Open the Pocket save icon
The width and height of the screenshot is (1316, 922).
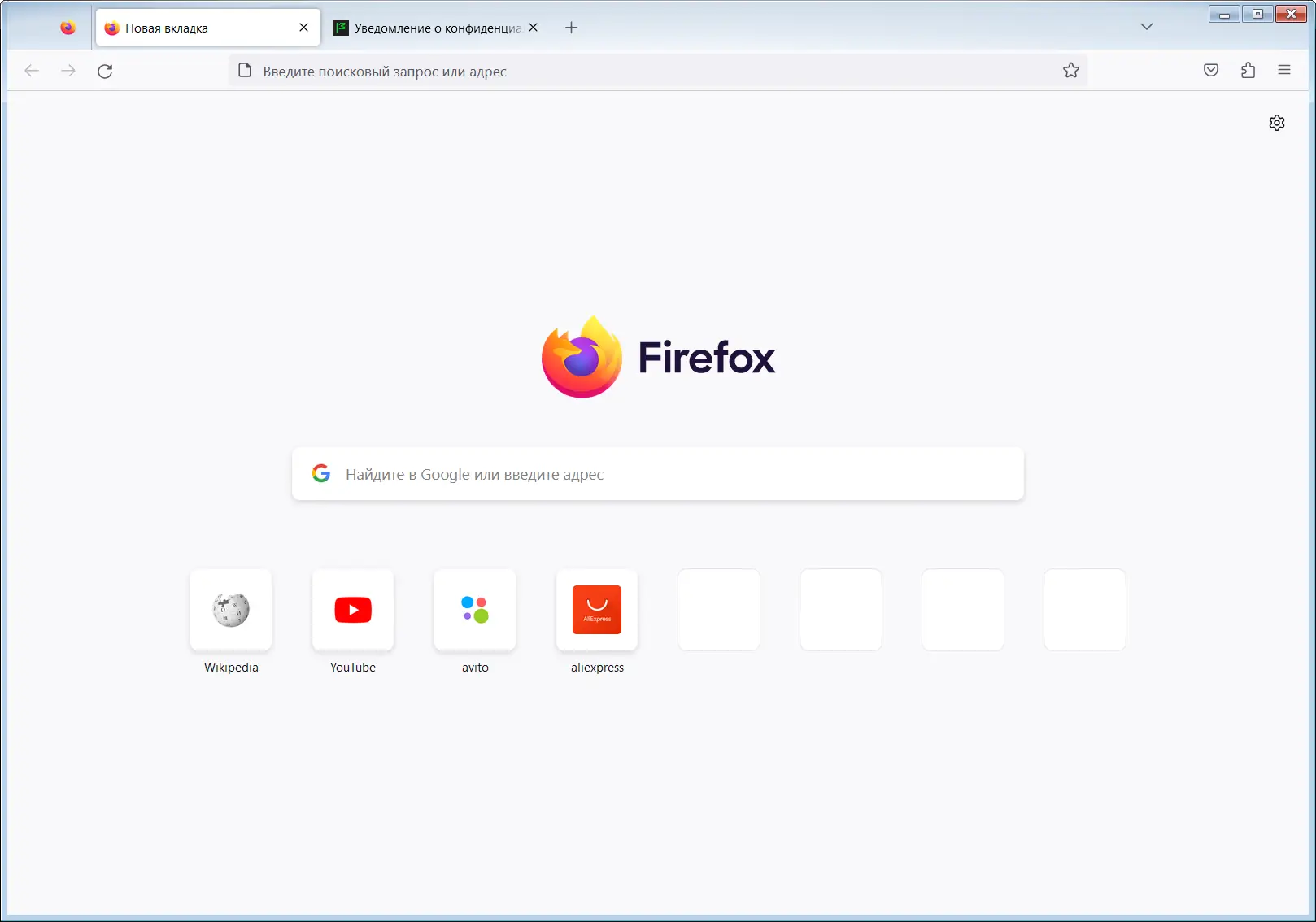tap(1210, 71)
